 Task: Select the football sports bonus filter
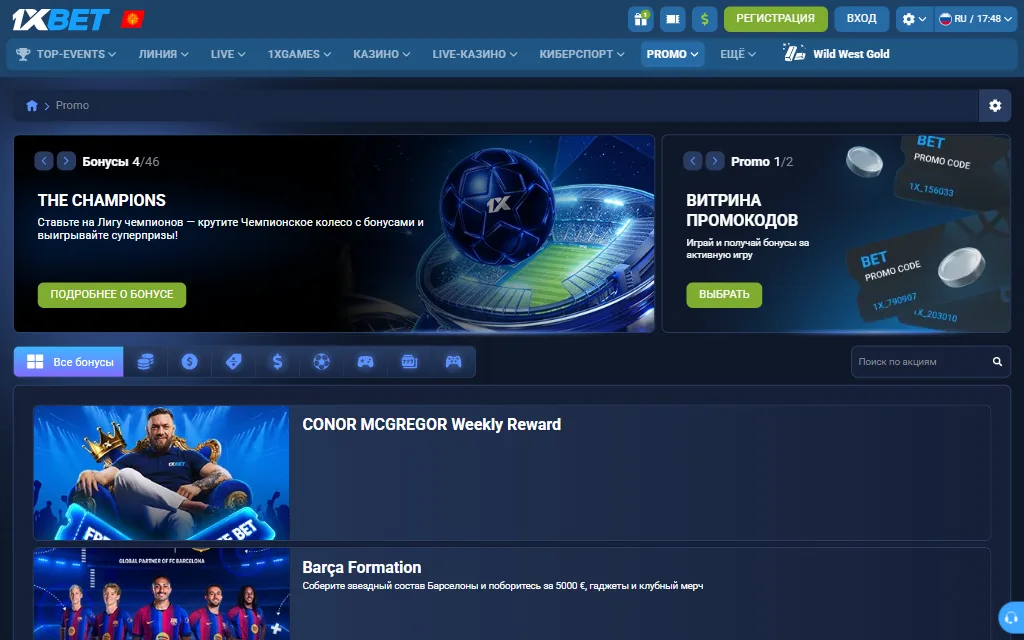[321, 362]
